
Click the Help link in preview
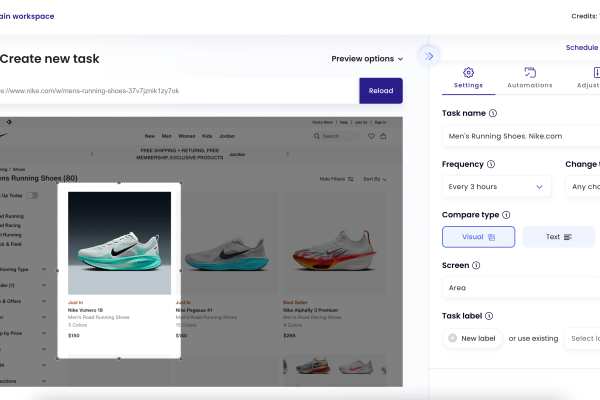click(x=344, y=122)
